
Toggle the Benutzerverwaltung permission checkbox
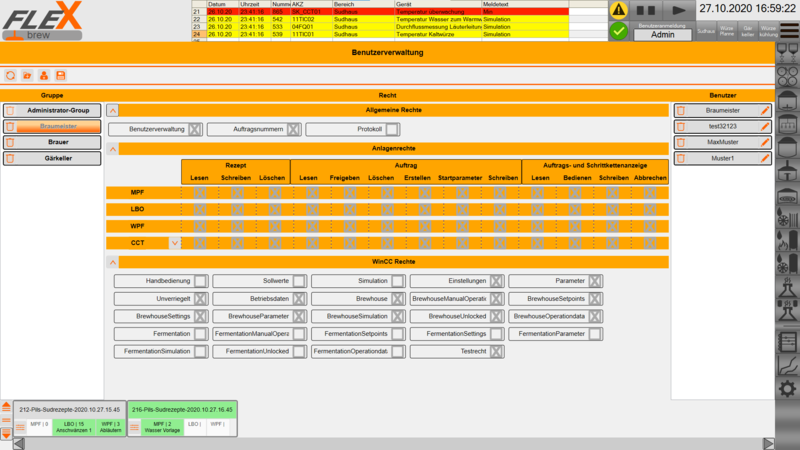195,129
